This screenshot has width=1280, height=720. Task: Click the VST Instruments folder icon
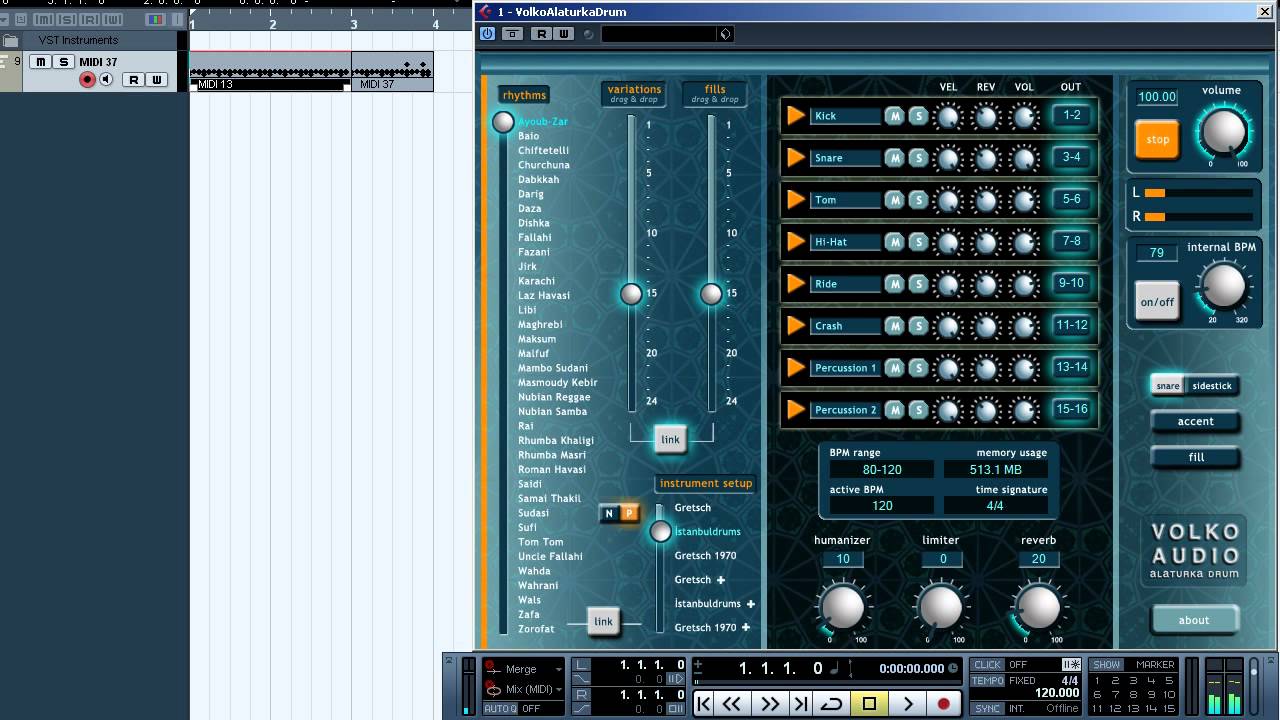click(x=11, y=41)
